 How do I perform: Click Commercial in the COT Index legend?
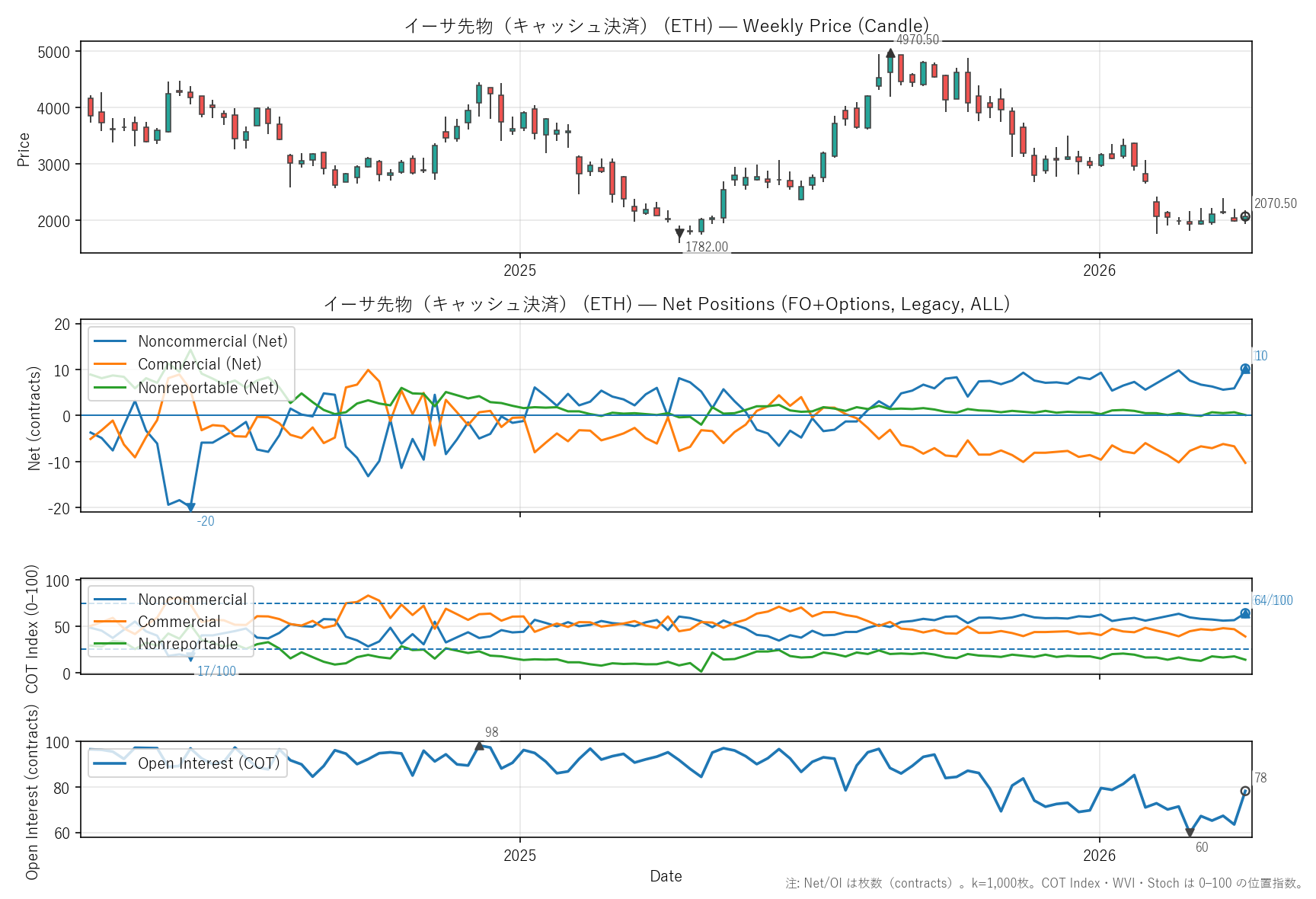(x=178, y=622)
